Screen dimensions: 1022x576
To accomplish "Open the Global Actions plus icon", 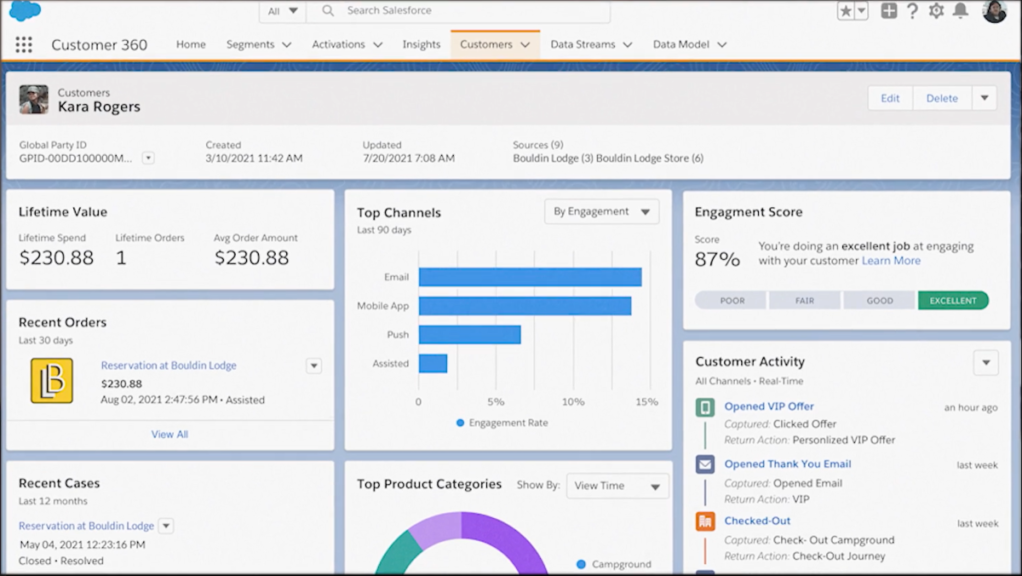I will [x=888, y=11].
